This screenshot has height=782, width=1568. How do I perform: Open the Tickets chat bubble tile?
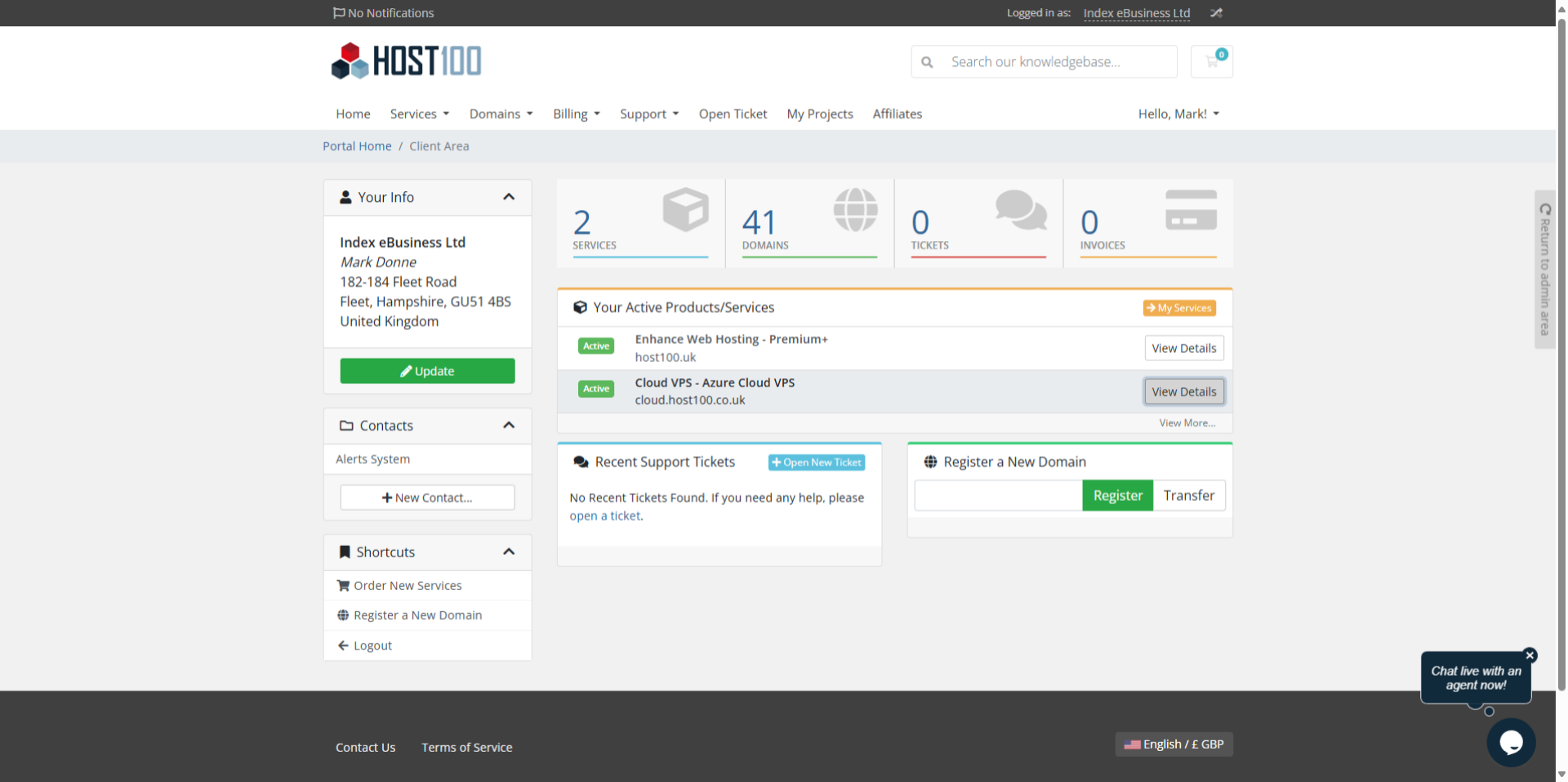[x=978, y=223]
